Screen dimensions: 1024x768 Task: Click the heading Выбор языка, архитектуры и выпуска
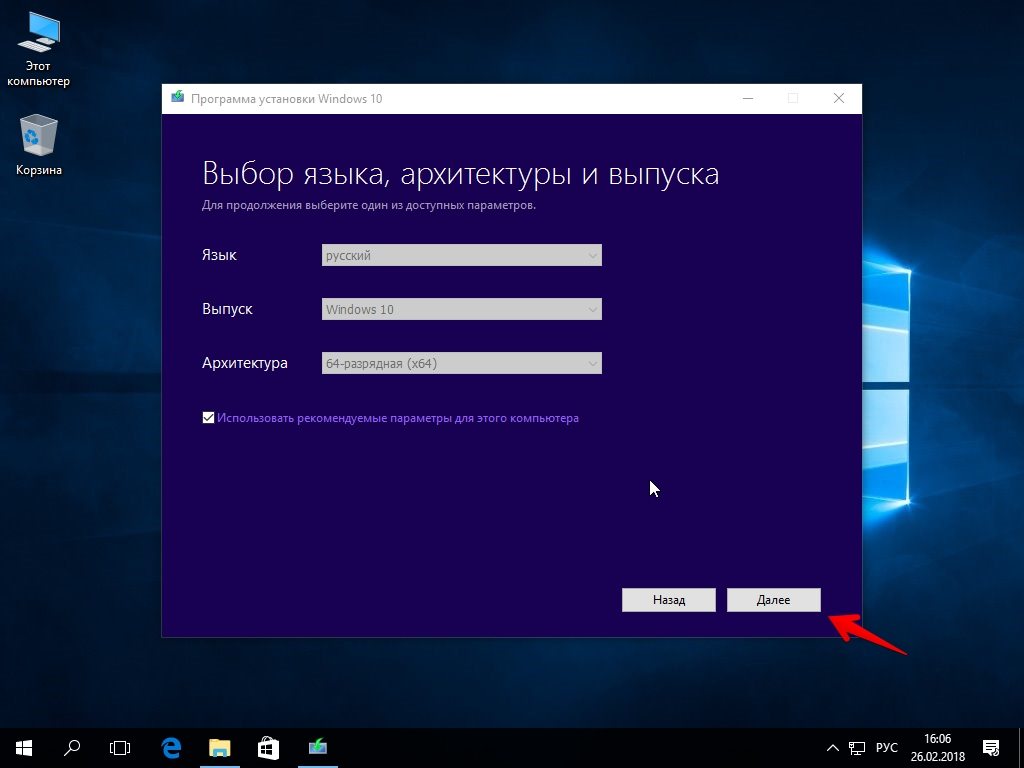click(460, 174)
